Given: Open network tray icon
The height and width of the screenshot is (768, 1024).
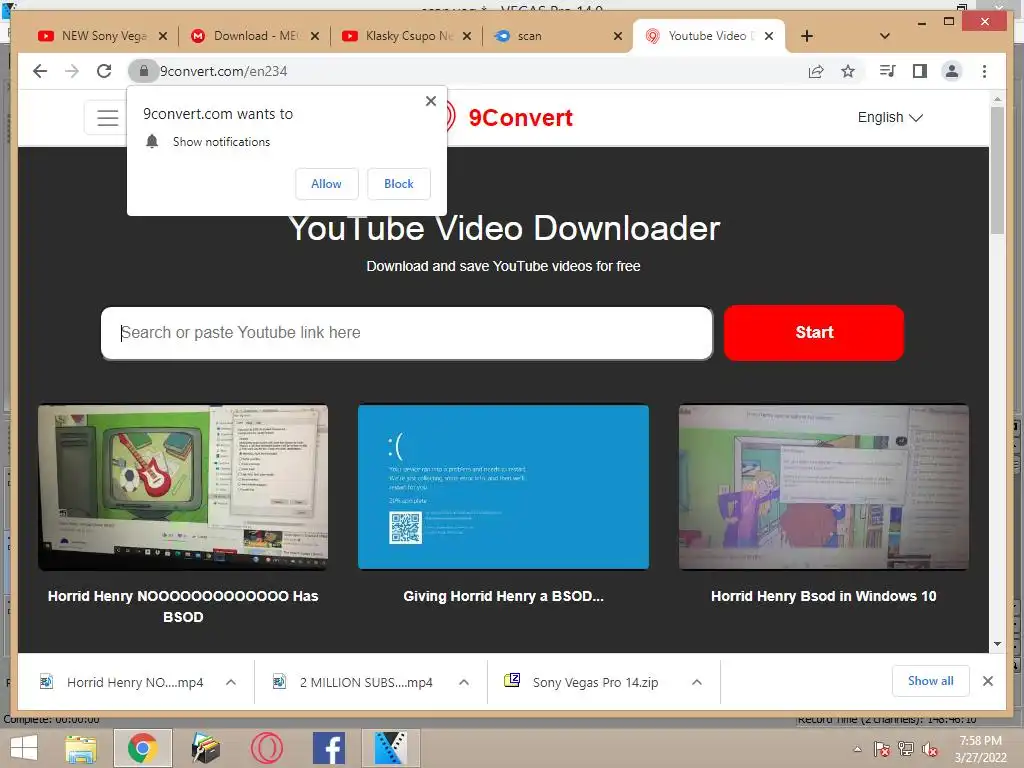Looking at the screenshot, I should (x=906, y=749).
